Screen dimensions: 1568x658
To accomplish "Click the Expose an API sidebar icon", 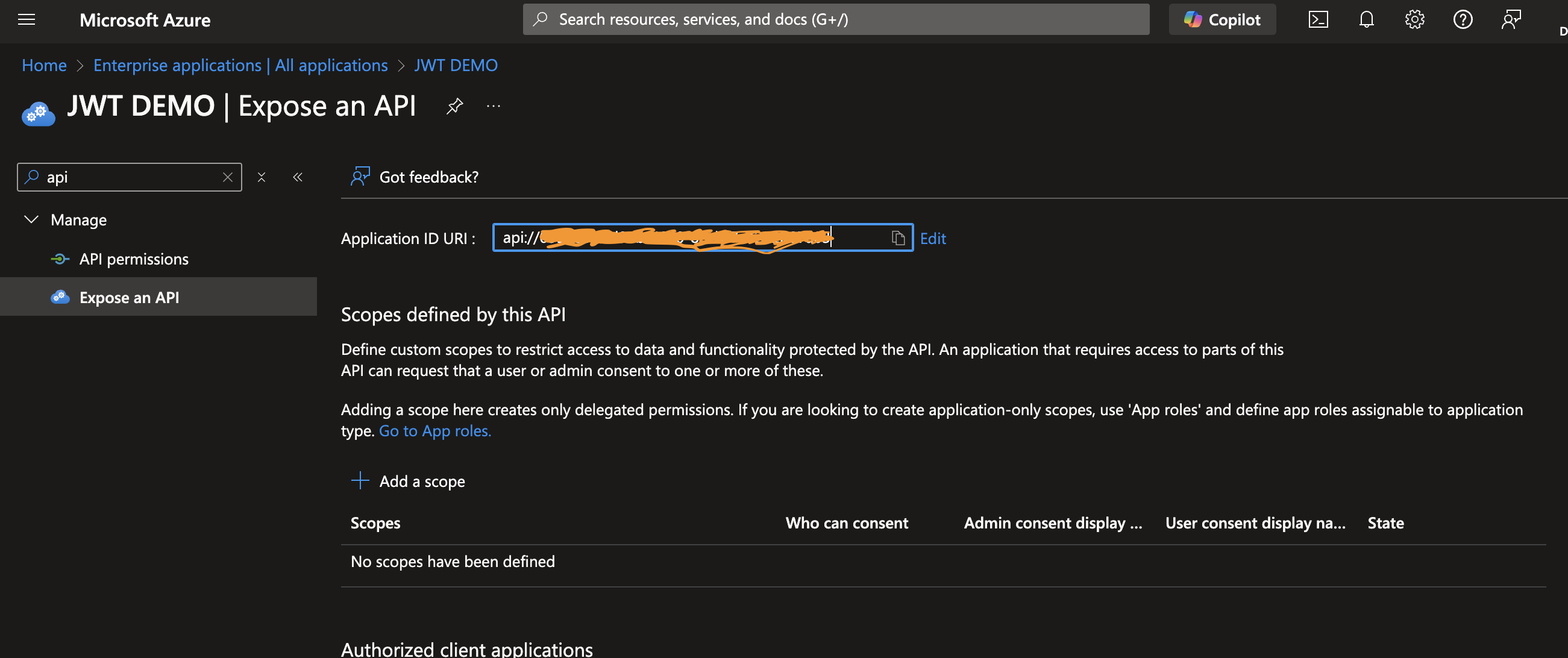I will click(57, 296).
